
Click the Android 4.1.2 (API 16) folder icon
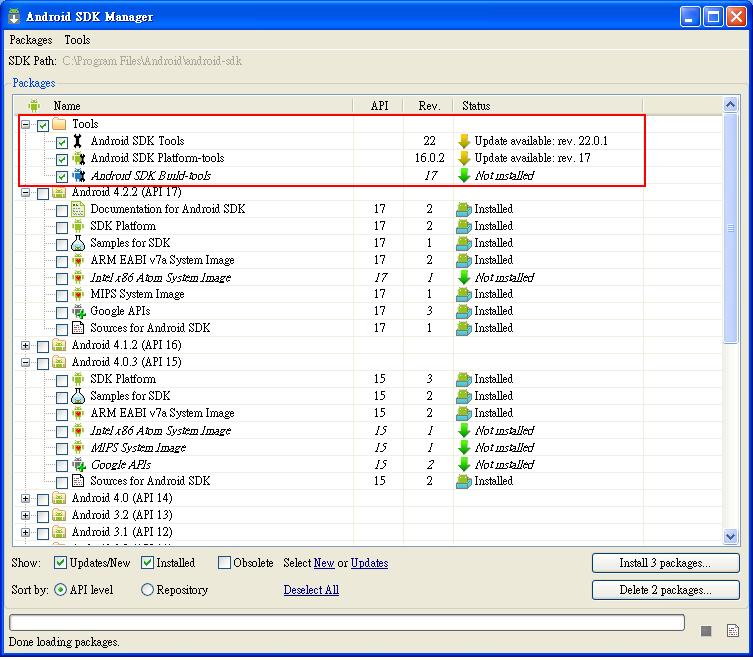(59, 345)
